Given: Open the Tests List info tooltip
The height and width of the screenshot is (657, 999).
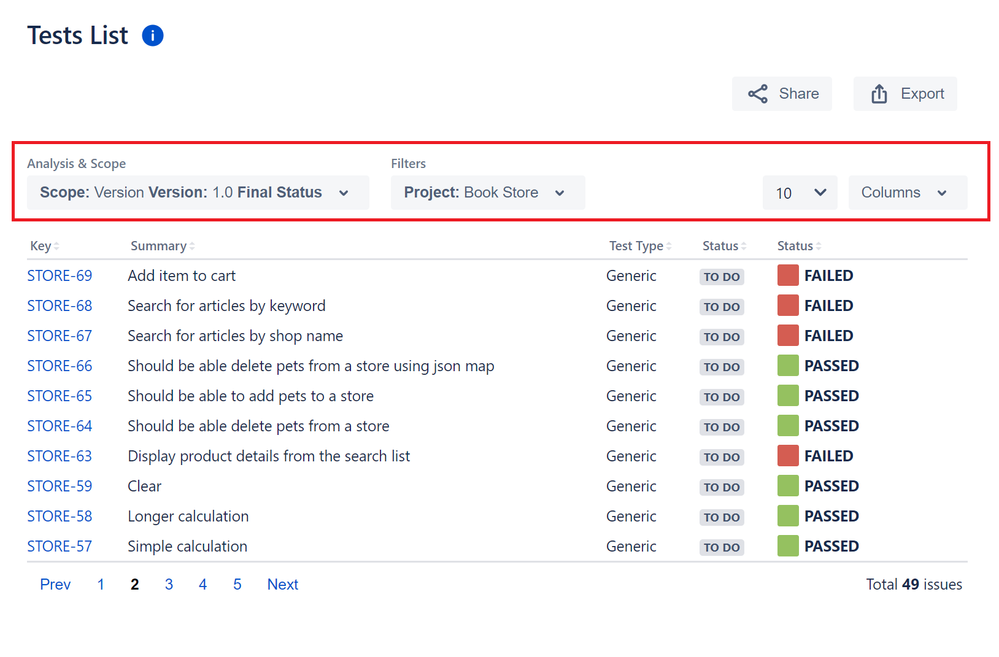Looking at the screenshot, I should (152, 35).
